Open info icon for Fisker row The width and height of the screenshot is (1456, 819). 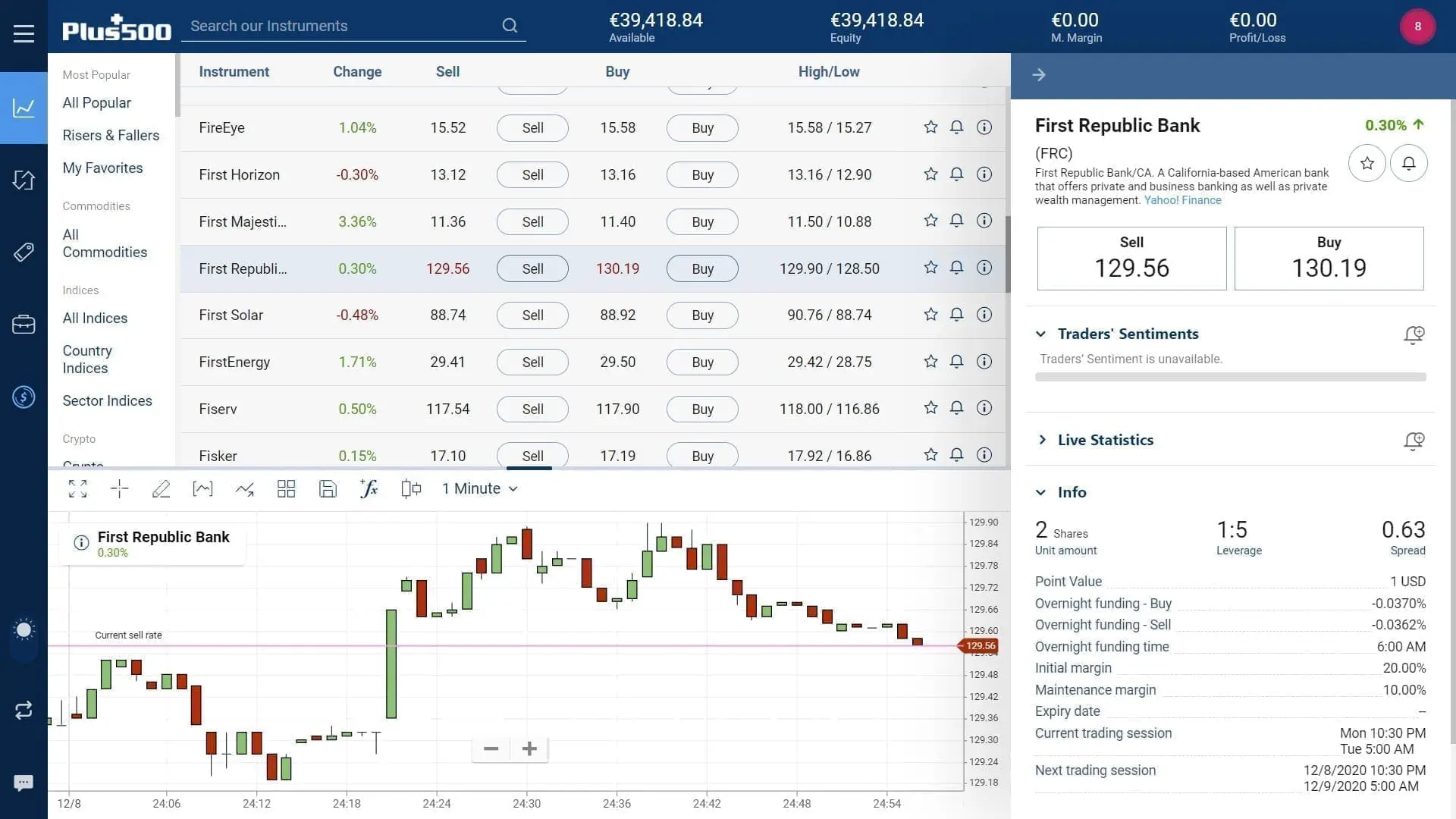coord(984,455)
